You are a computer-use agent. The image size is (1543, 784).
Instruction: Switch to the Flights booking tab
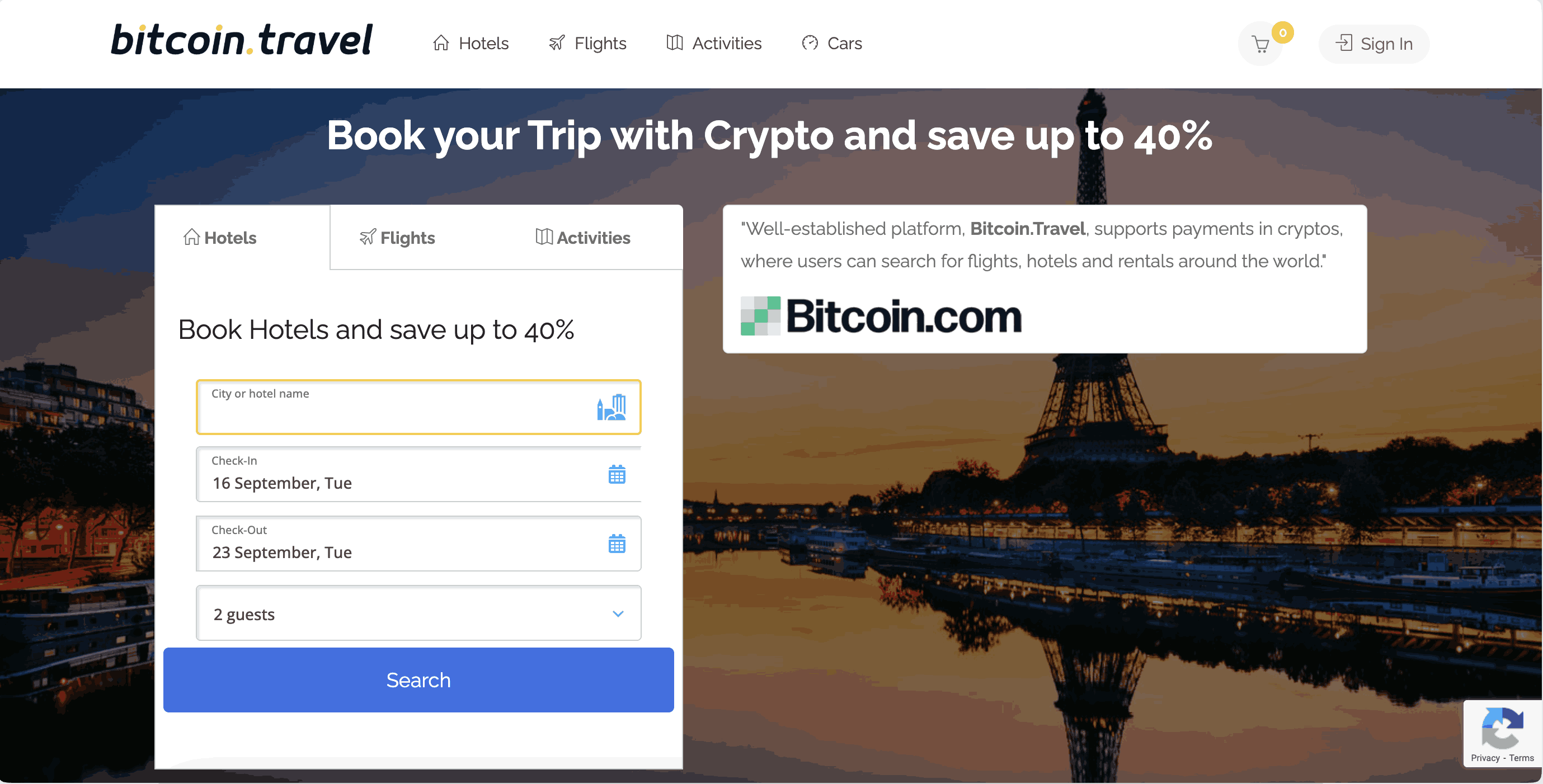pos(397,238)
